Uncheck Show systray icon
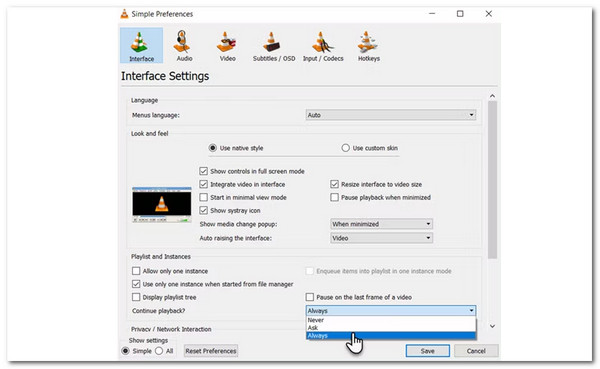 tap(204, 211)
